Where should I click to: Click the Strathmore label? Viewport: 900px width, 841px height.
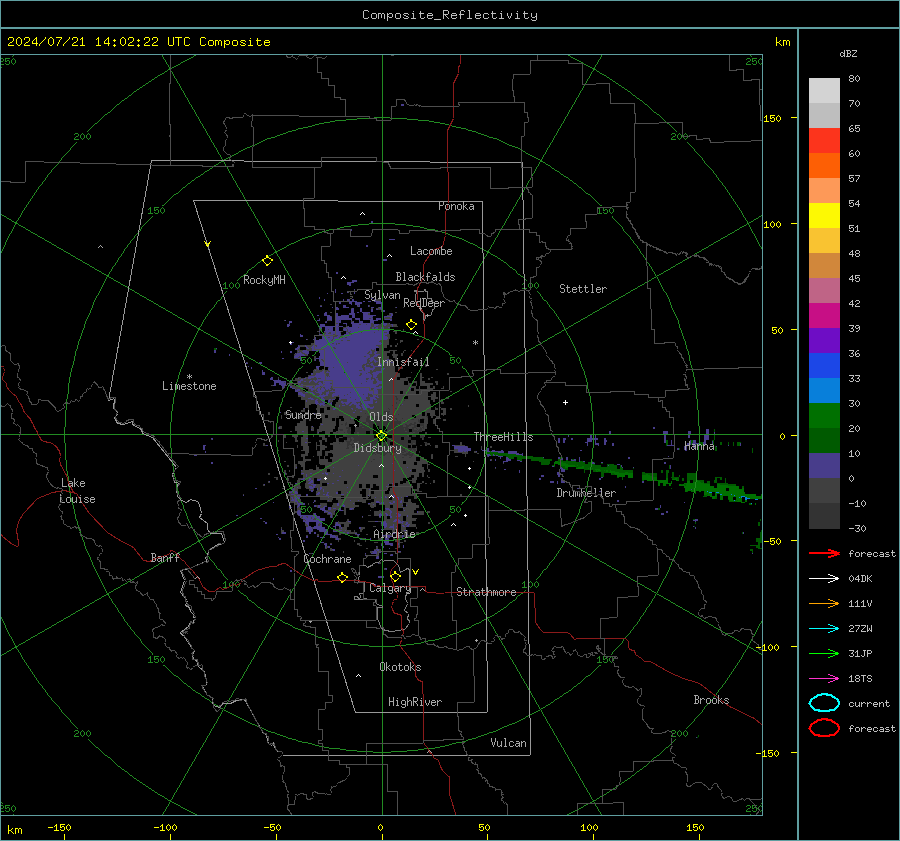[486, 592]
